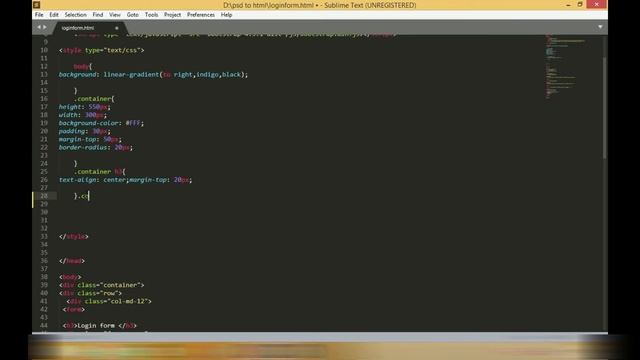Screen dimensions: 640x360
Task: Click the 'border-radius' property on line 22
Action: [83, 147]
